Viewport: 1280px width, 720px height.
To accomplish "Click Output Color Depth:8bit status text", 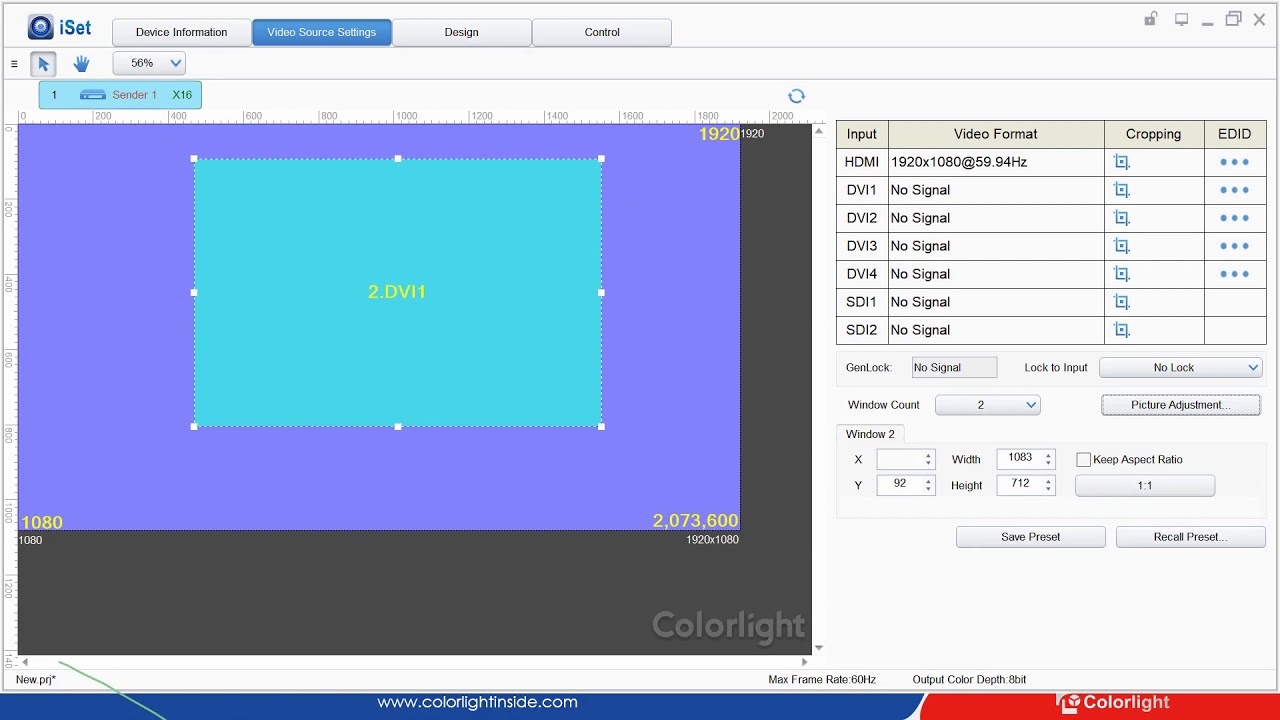I will (x=969, y=680).
